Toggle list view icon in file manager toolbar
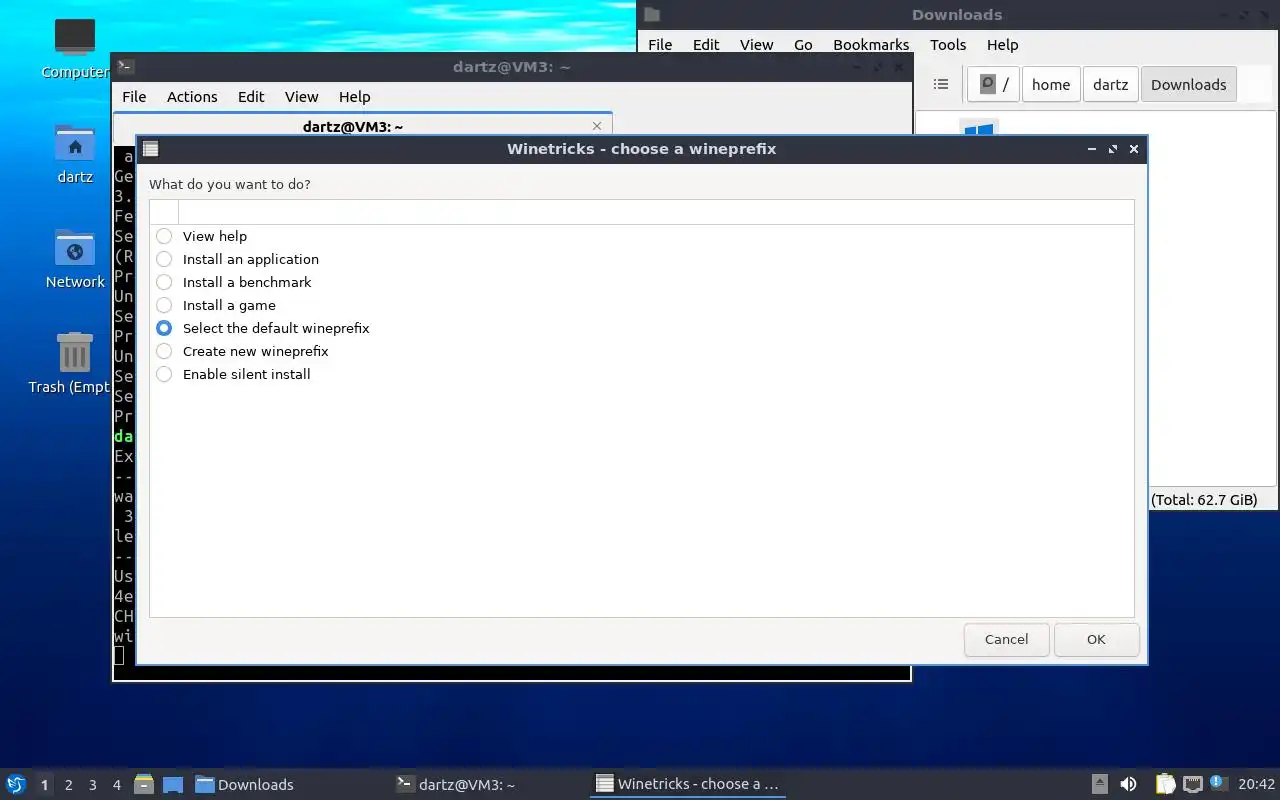This screenshot has height=800, width=1280. pos(941,85)
